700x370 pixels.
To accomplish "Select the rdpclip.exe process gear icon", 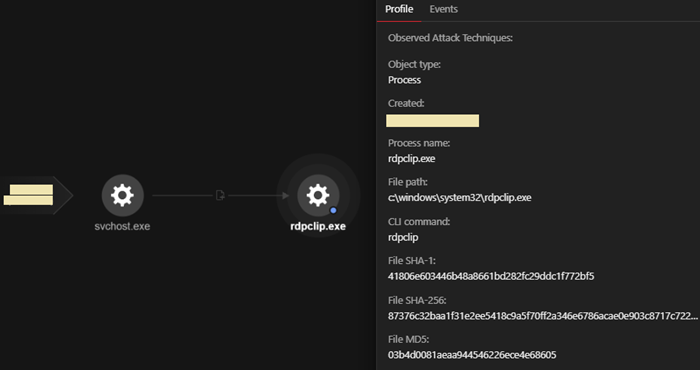I will click(x=318, y=195).
